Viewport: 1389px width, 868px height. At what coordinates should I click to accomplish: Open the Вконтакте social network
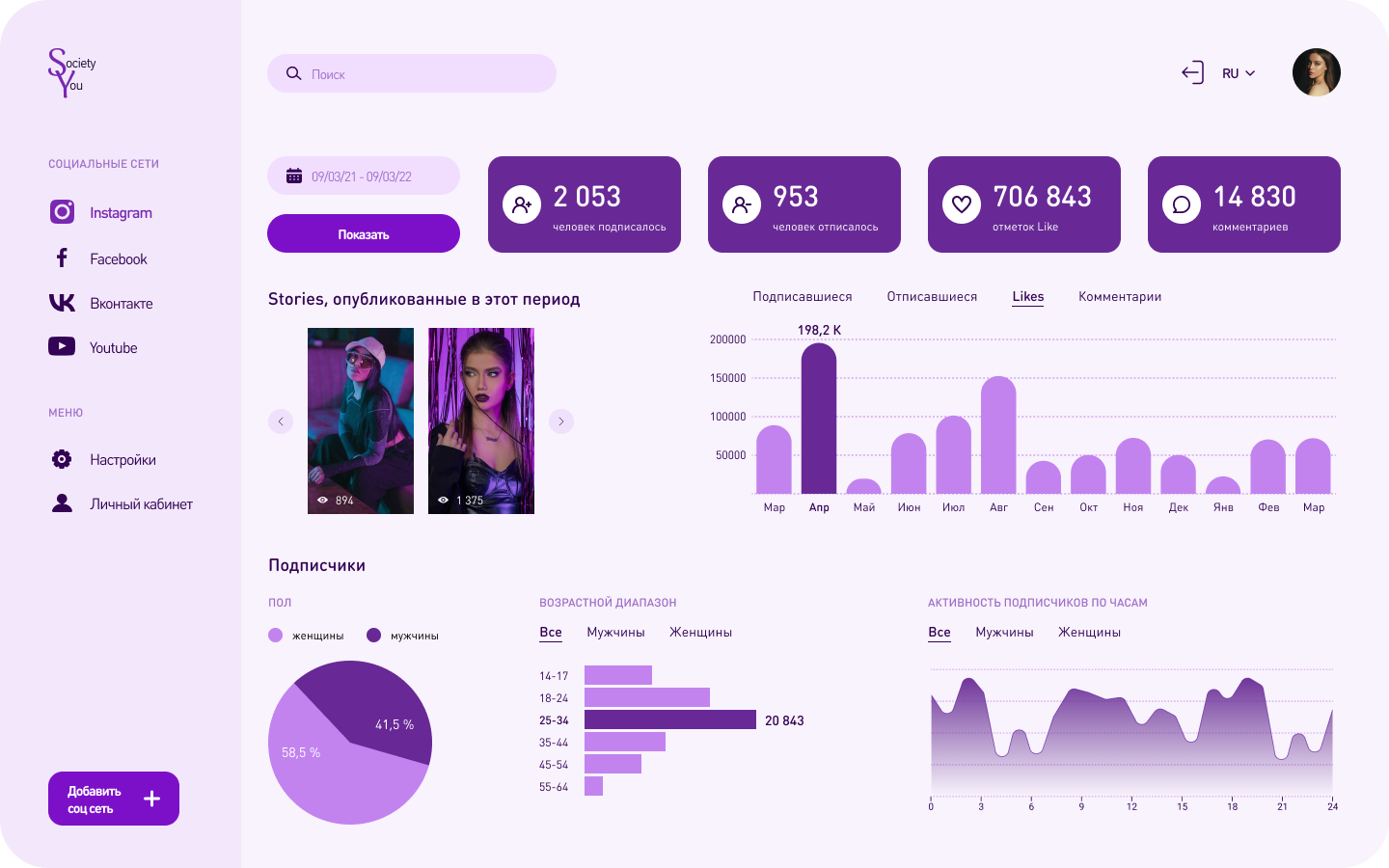click(62, 303)
